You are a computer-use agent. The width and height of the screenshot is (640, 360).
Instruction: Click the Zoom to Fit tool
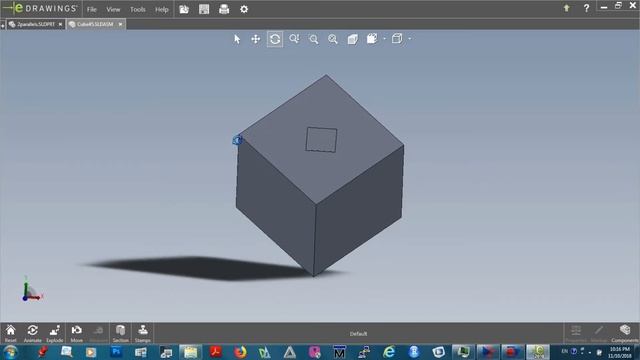(333, 39)
